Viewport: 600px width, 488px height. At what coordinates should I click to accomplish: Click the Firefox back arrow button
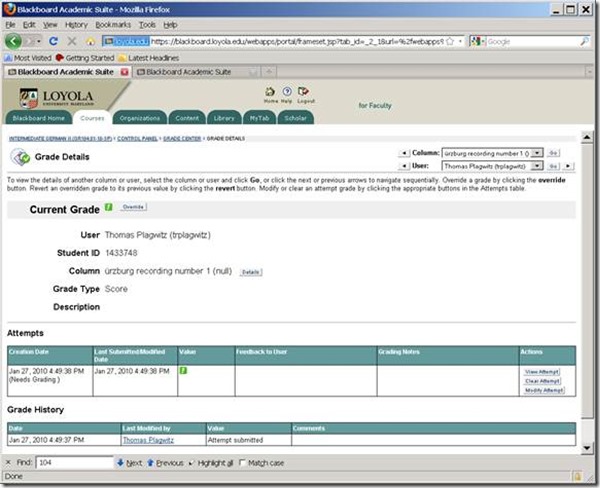tap(14, 41)
